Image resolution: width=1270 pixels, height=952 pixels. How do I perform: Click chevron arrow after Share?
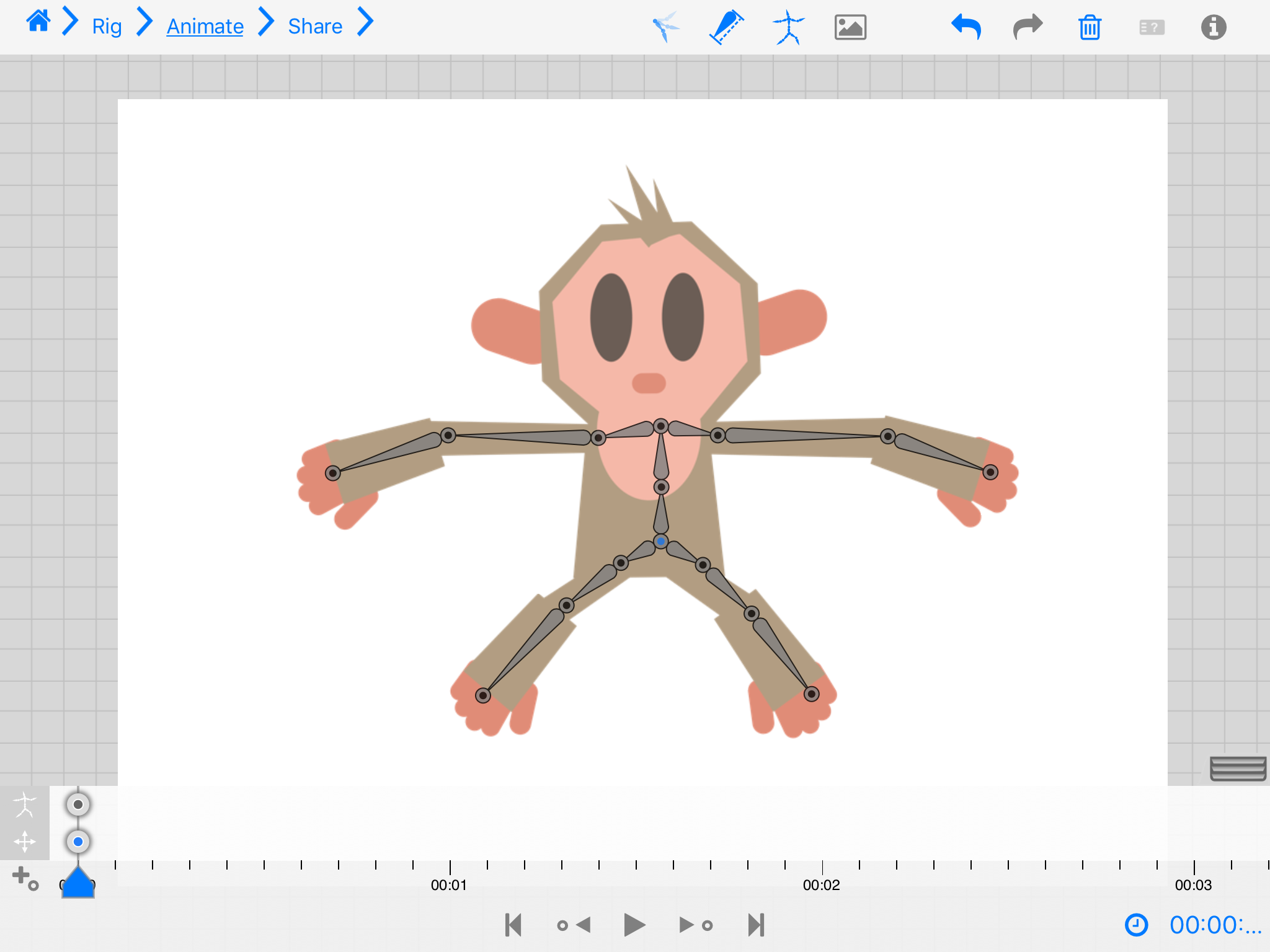click(x=366, y=22)
